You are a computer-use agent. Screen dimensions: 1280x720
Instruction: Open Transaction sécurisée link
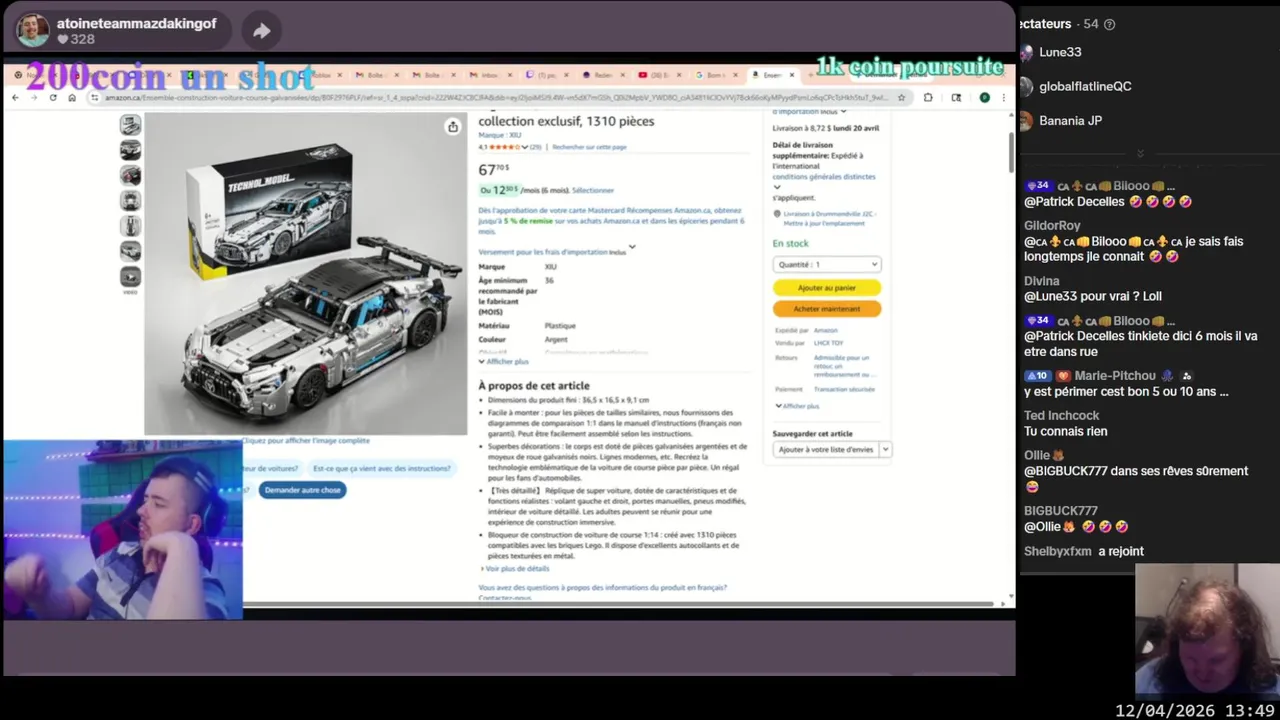click(845, 389)
